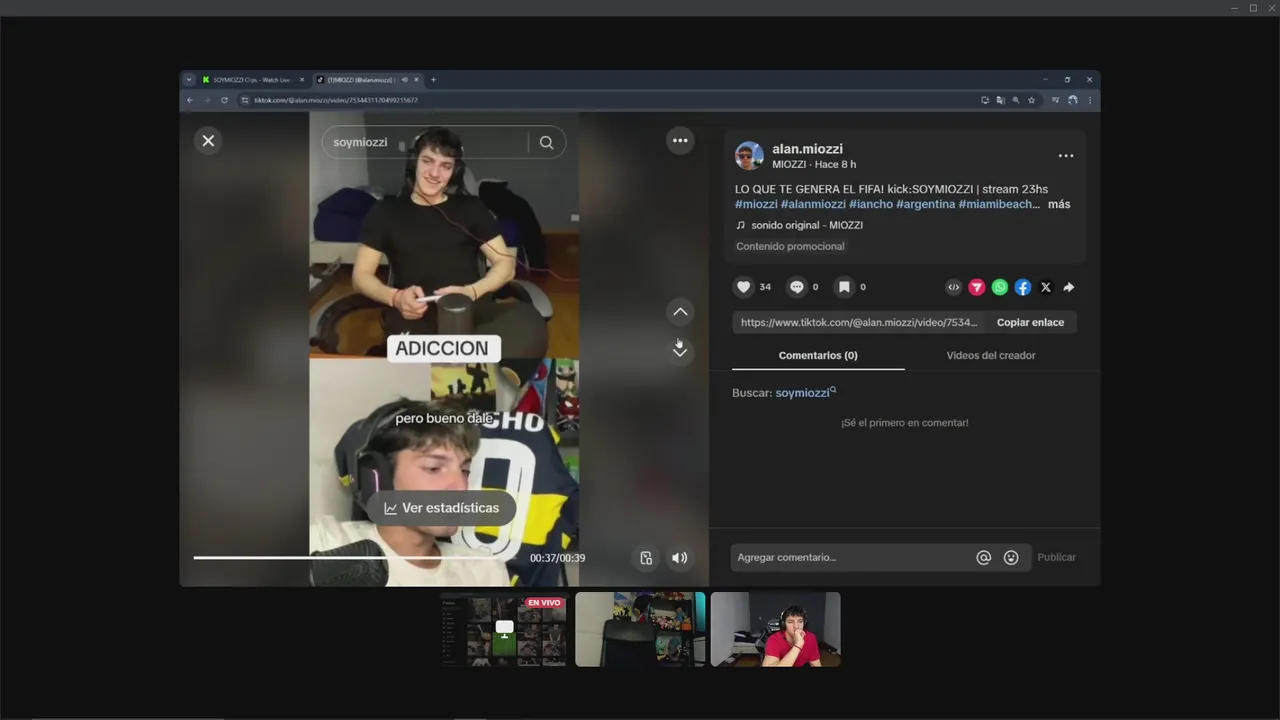
Task: Click 'Copiar enlace' button
Action: (1030, 322)
